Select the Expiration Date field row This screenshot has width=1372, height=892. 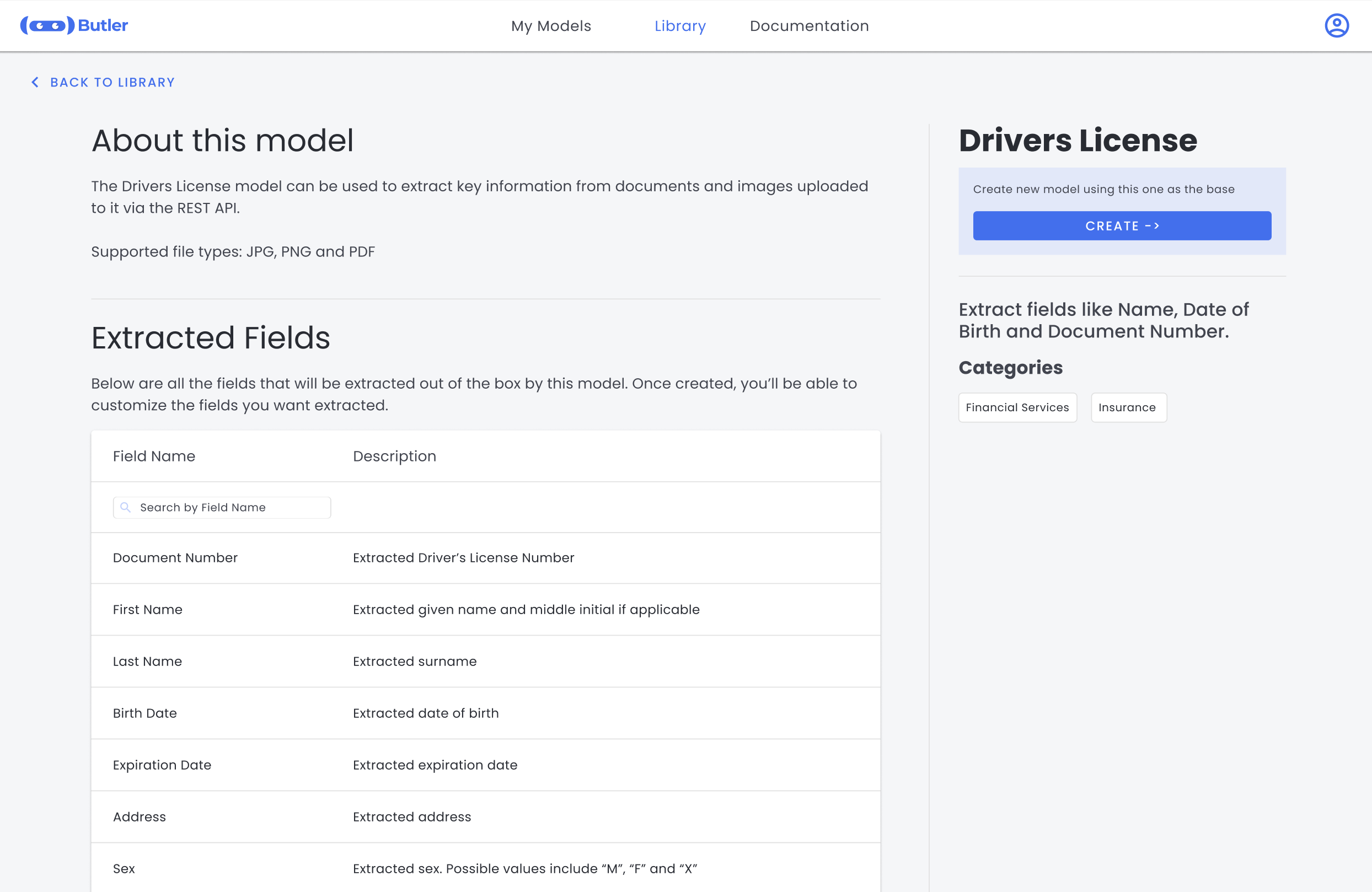pos(485,765)
